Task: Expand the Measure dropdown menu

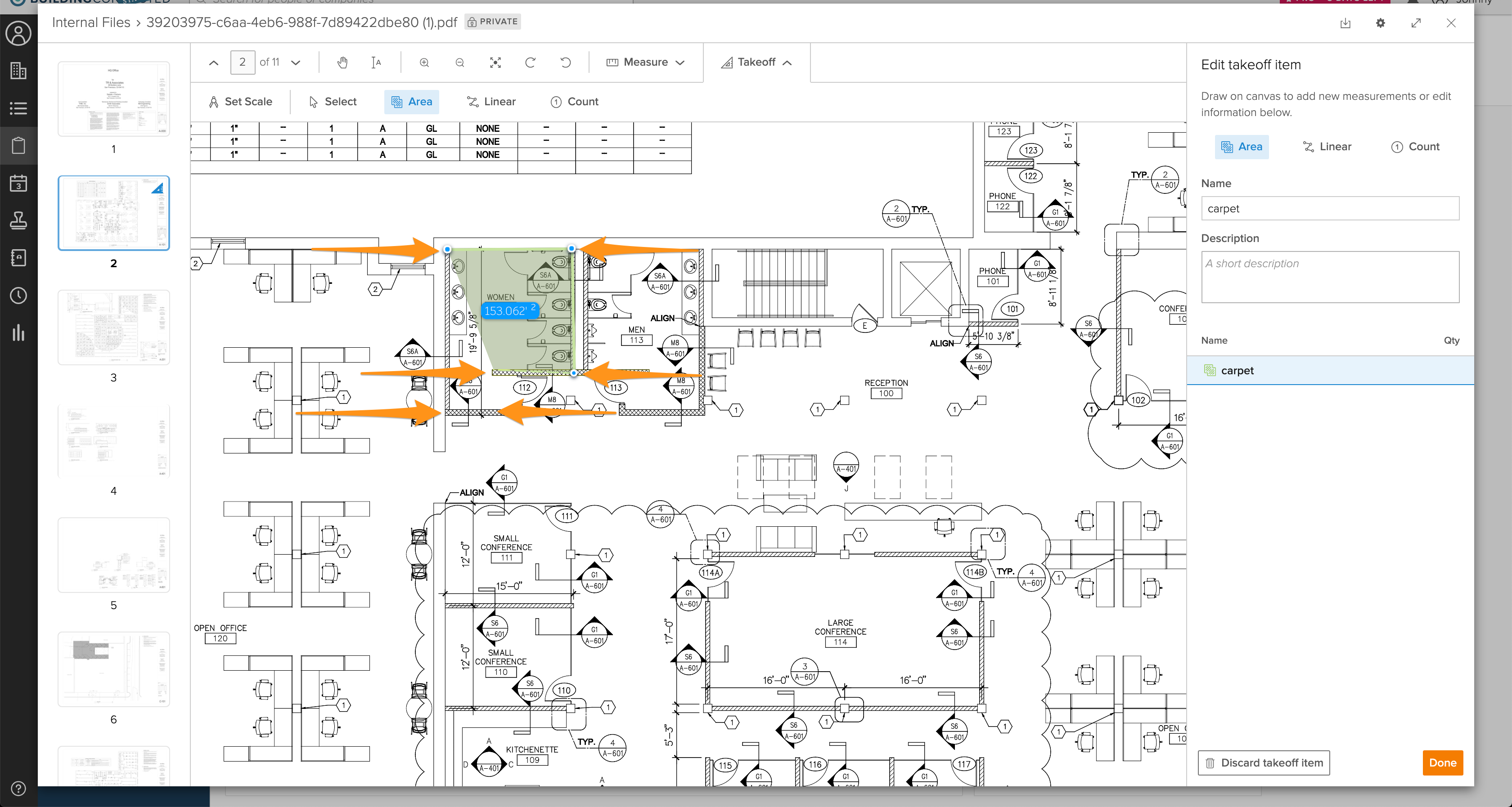Action: [645, 62]
